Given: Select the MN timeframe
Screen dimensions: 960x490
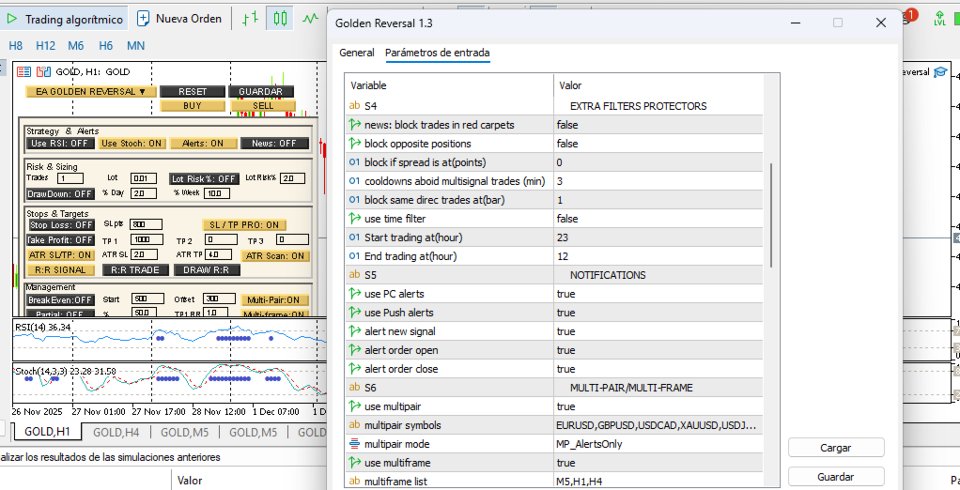Looking at the screenshot, I should (136, 45).
